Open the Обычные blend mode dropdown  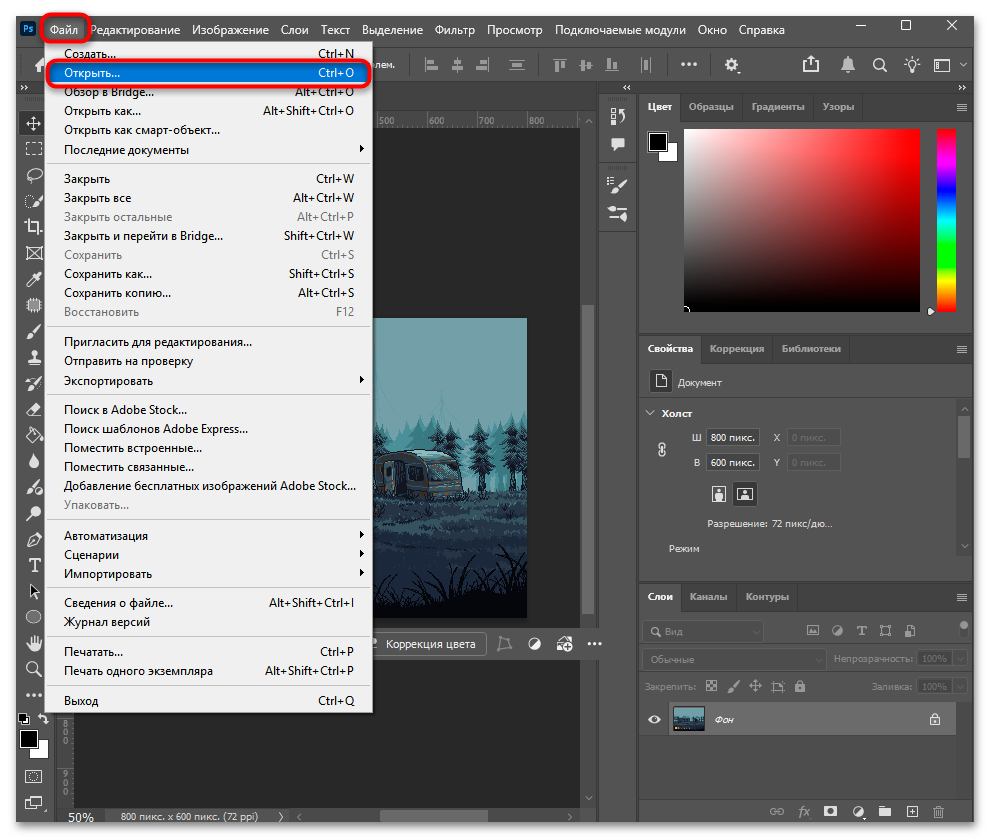click(734, 659)
